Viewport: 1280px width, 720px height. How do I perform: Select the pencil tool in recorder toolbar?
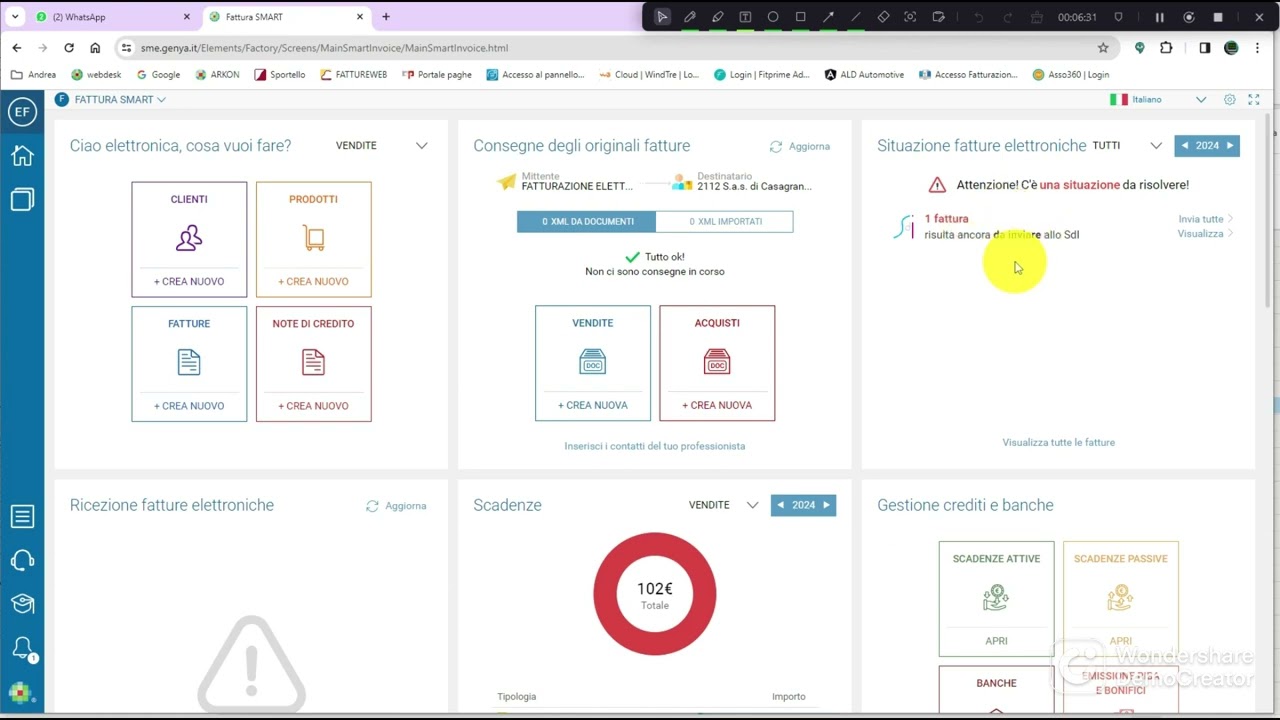[690, 17]
